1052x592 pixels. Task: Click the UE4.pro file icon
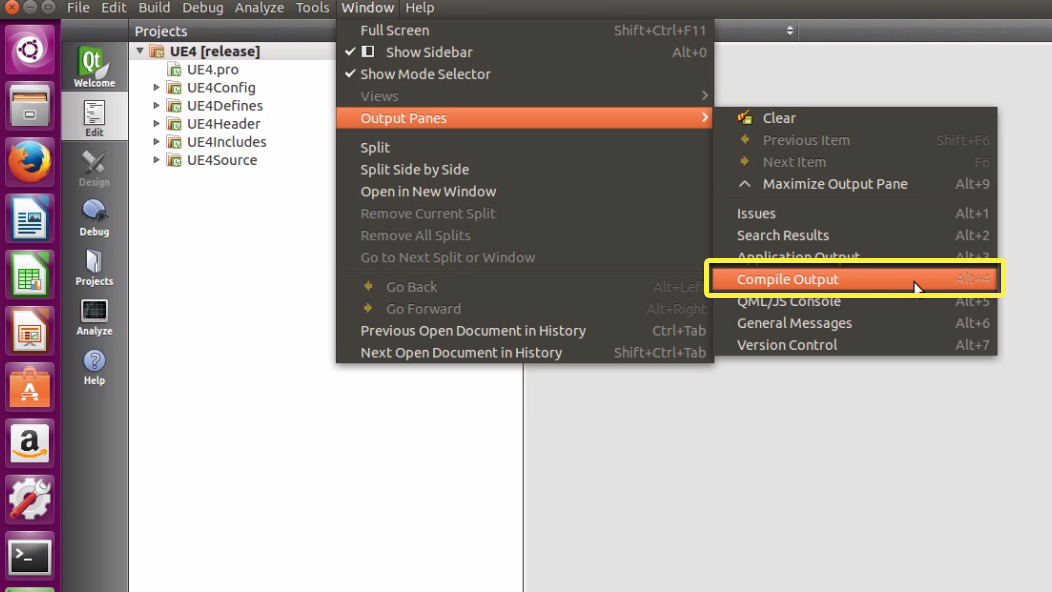(x=174, y=70)
